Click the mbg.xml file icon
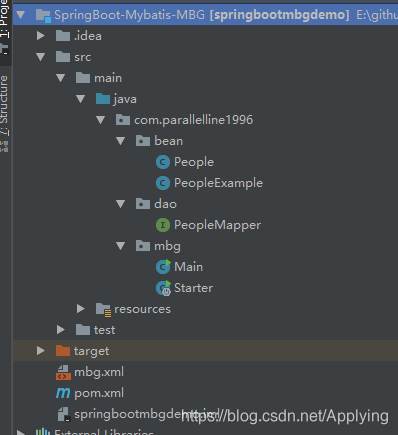Screen dimensions: 398x435 click(63, 372)
